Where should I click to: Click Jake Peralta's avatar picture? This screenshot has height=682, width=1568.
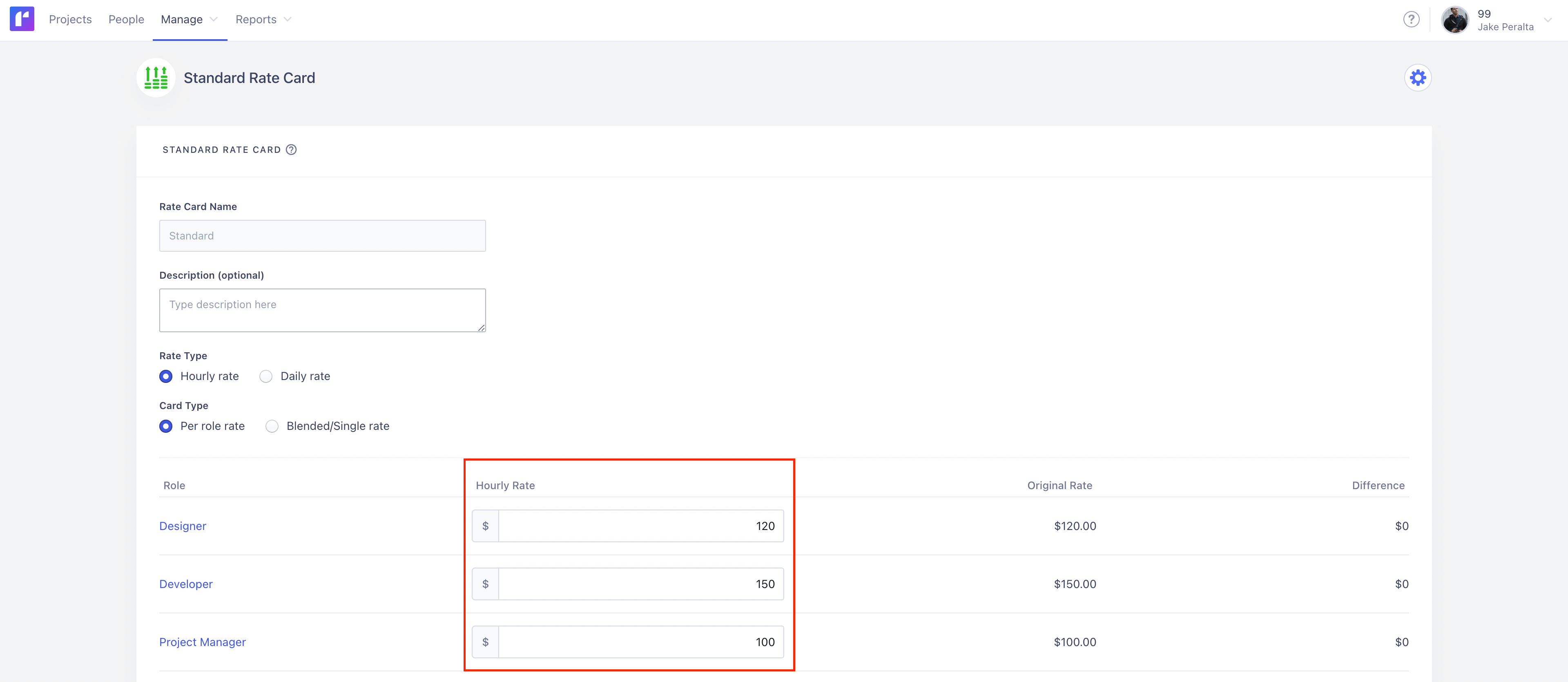click(1455, 20)
